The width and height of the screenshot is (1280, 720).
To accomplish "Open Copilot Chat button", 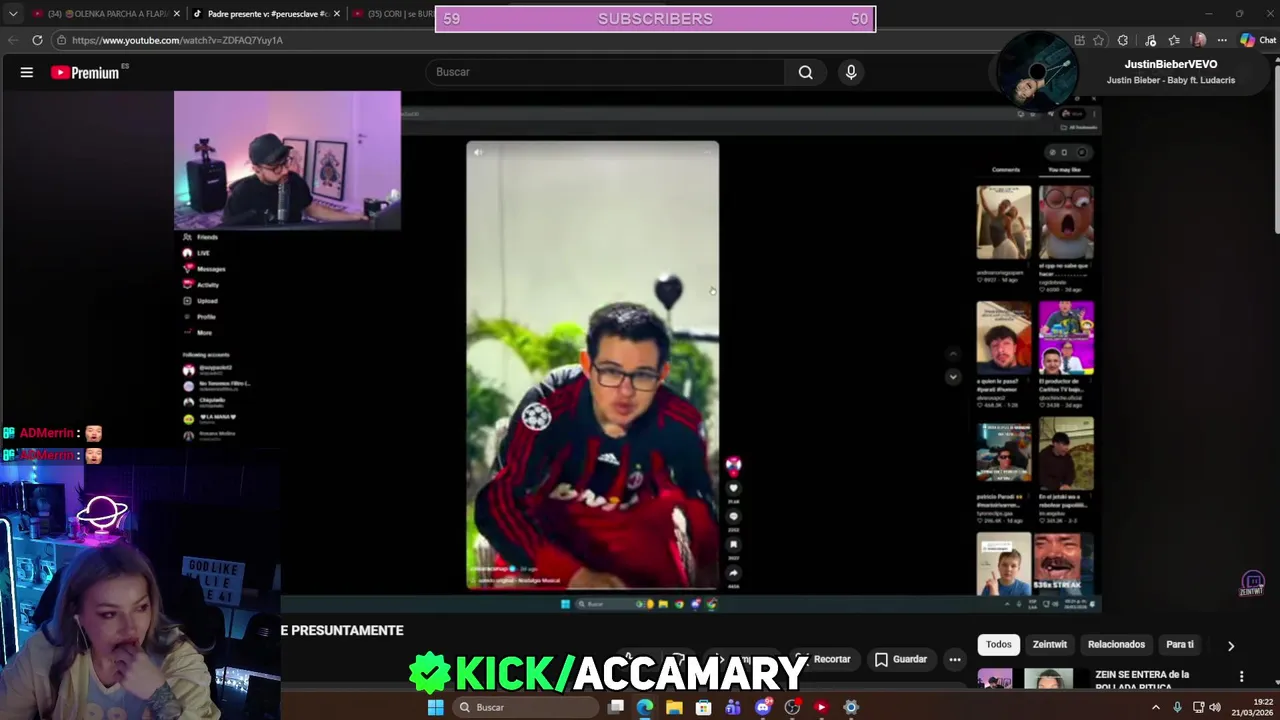I will [x=1258, y=40].
